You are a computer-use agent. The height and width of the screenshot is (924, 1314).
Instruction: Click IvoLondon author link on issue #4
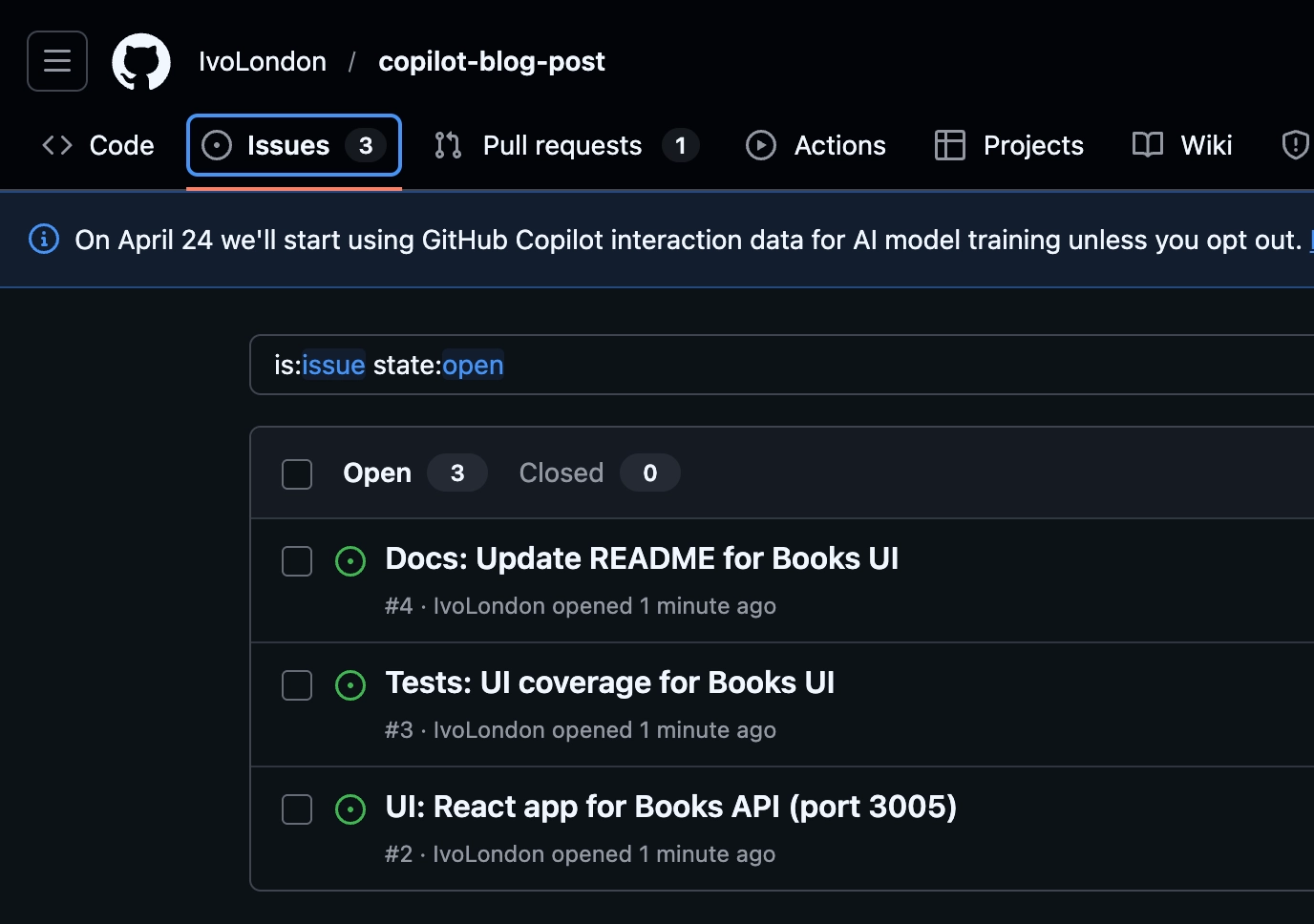coord(489,606)
